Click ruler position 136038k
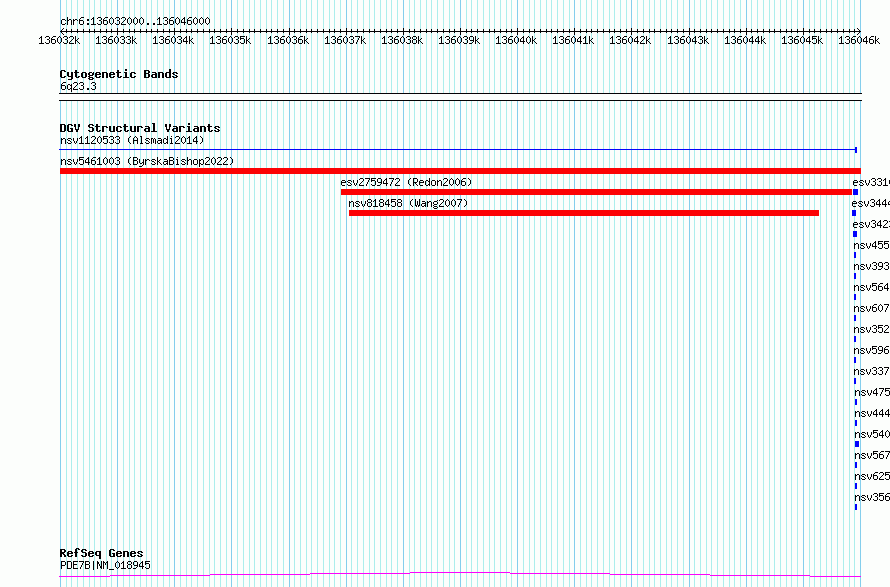890x587 pixels. click(x=402, y=40)
